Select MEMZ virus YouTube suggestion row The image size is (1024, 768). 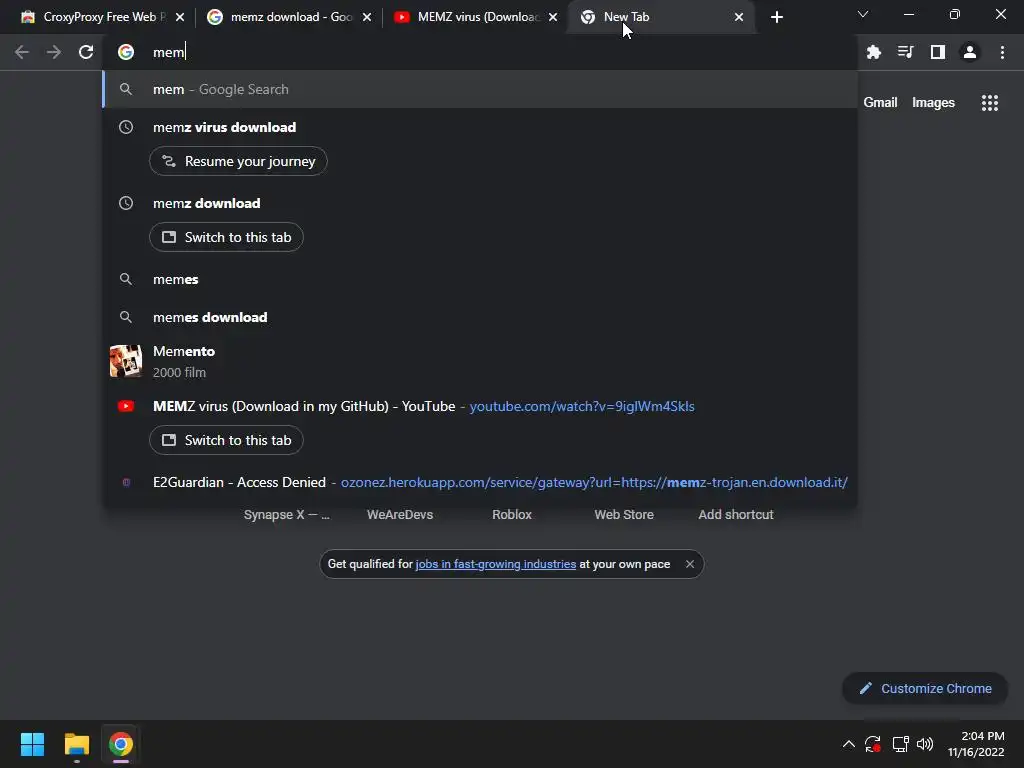point(480,406)
